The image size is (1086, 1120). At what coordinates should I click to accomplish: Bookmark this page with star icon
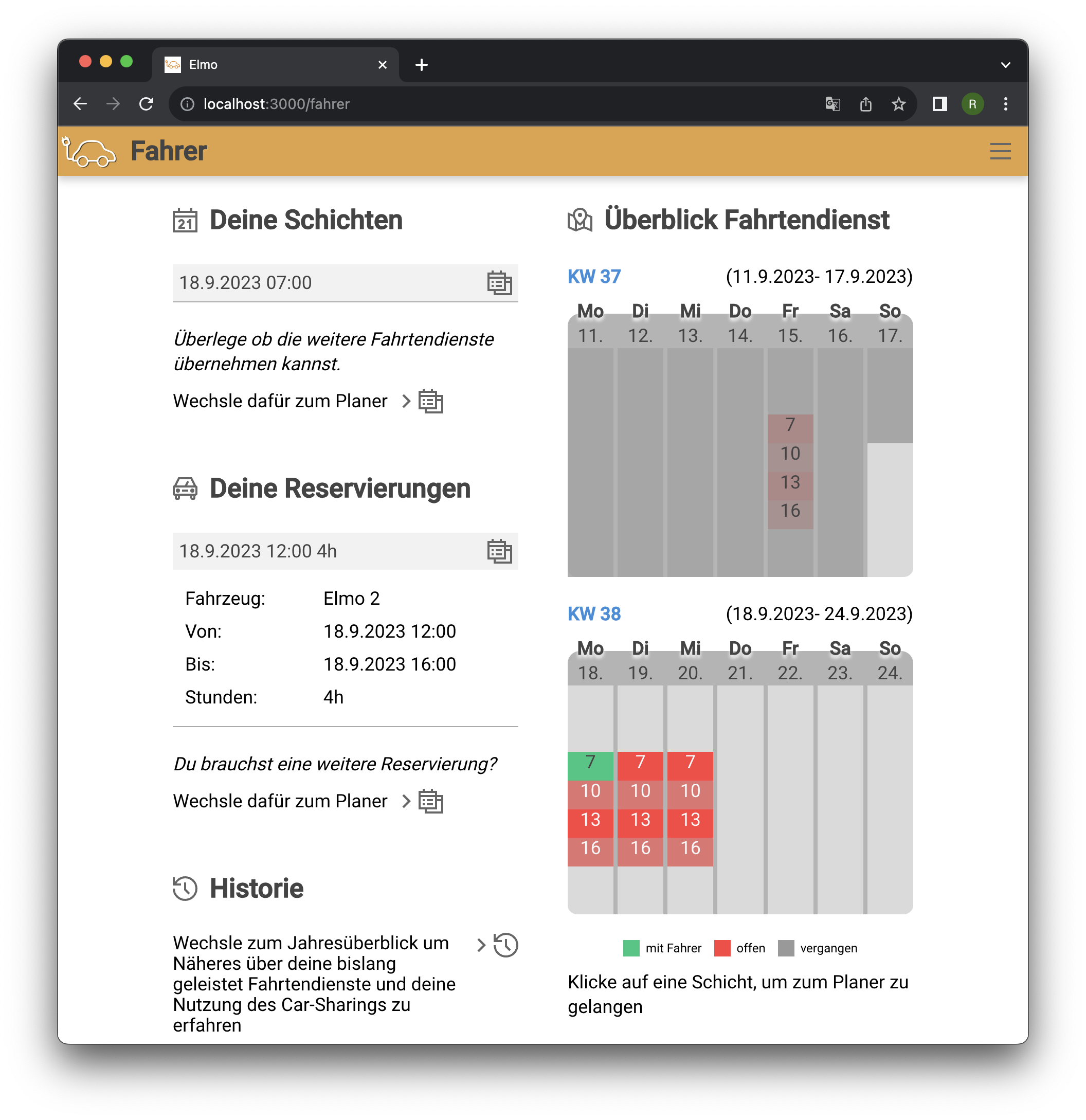[x=899, y=104]
